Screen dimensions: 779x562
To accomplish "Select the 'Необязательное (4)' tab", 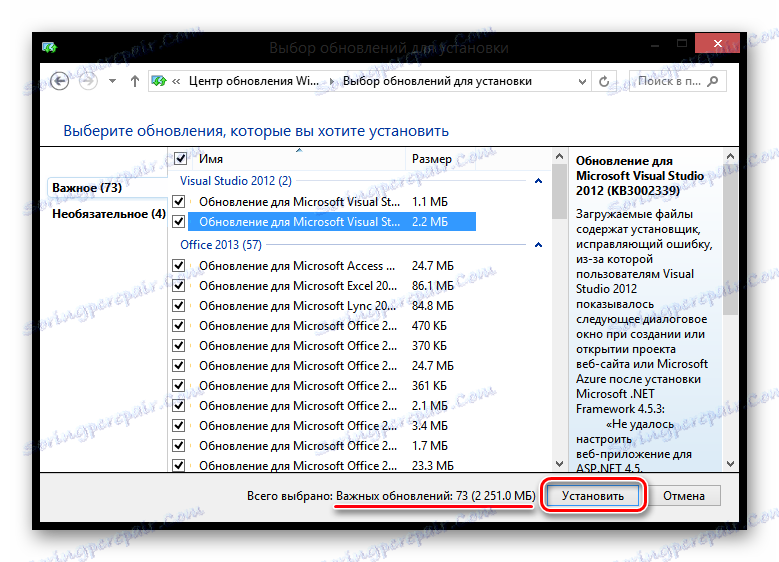I will pyautogui.click(x=109, y=214).
